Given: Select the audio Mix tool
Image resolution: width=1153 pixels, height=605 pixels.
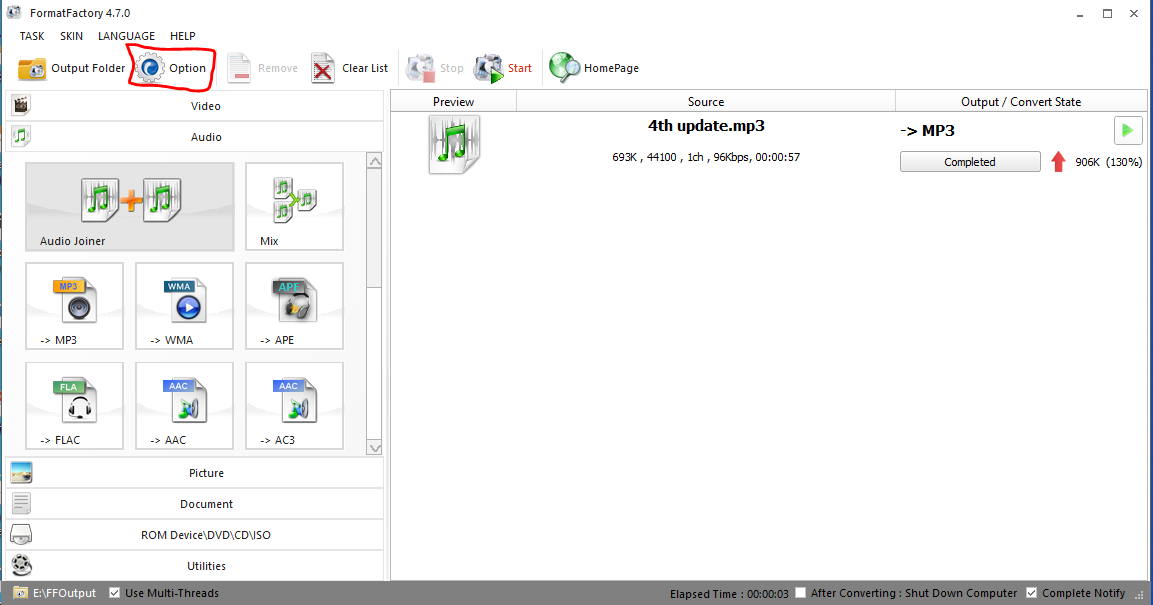Looking at the screenshot, I should (294, 207).
